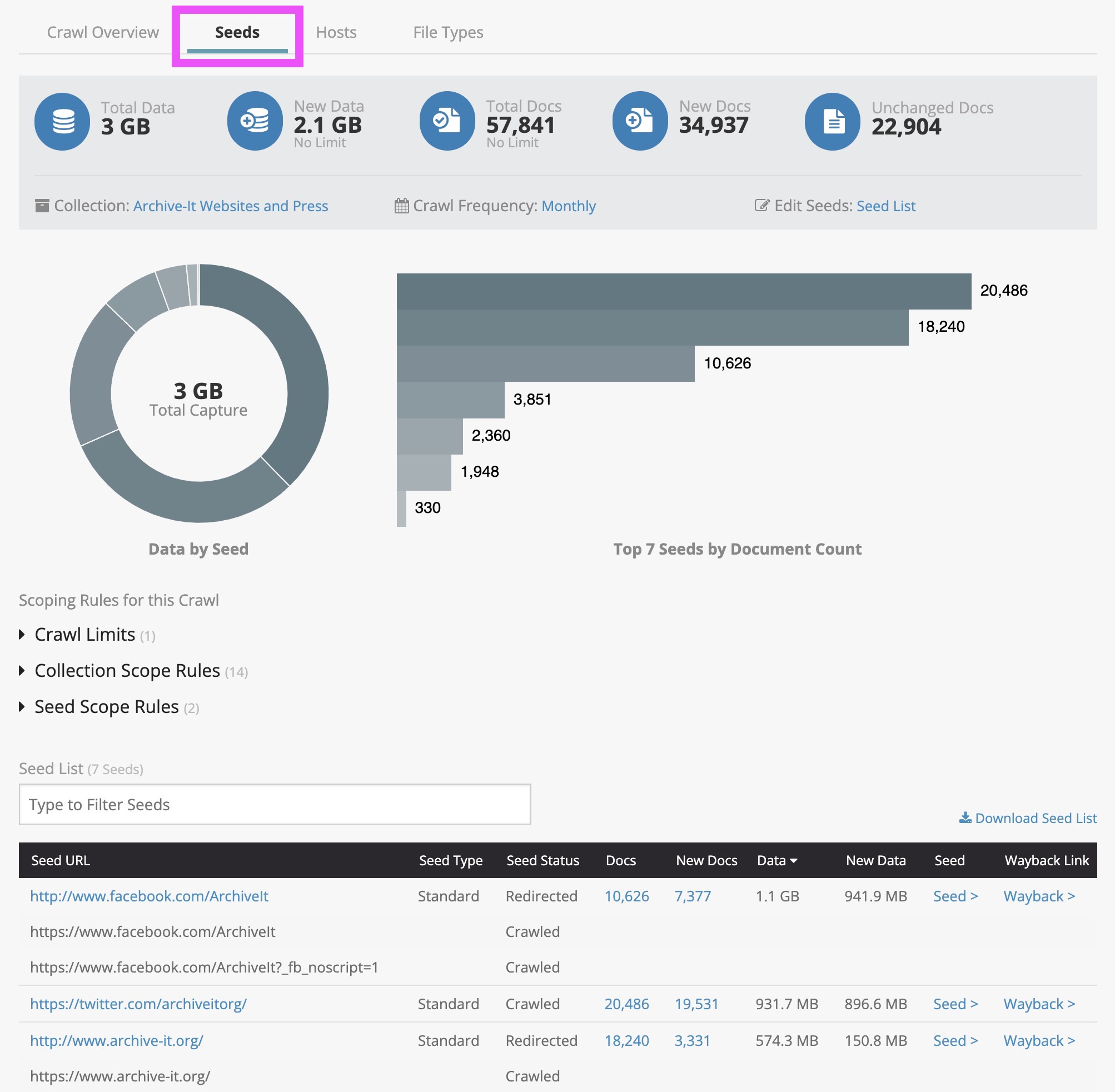Viewport: 1115px width, 1092px height.
Task: Click the New Data plus-database icon
Action: coord(255,121)
